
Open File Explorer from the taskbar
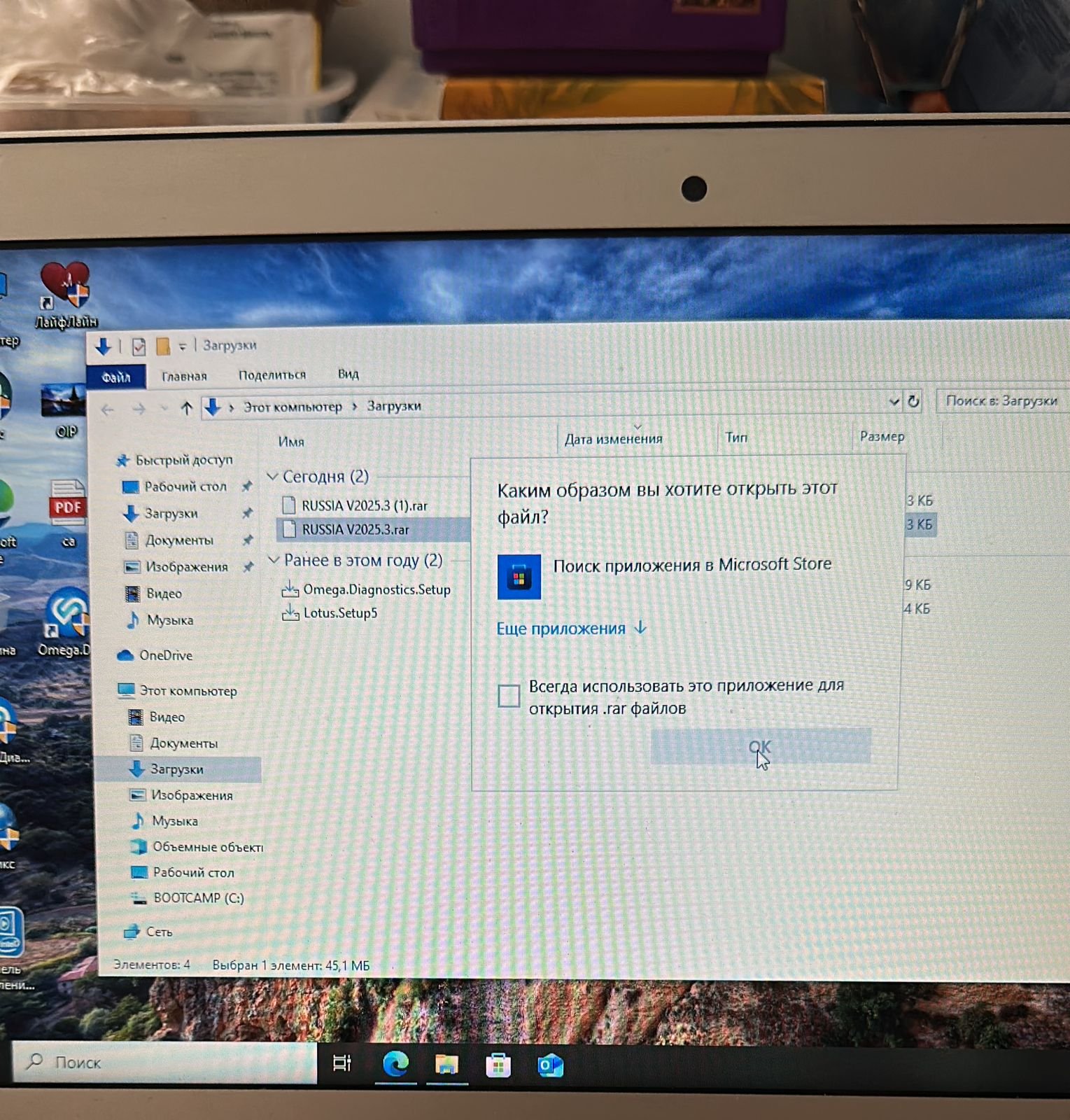click(x=446, y=1065)
